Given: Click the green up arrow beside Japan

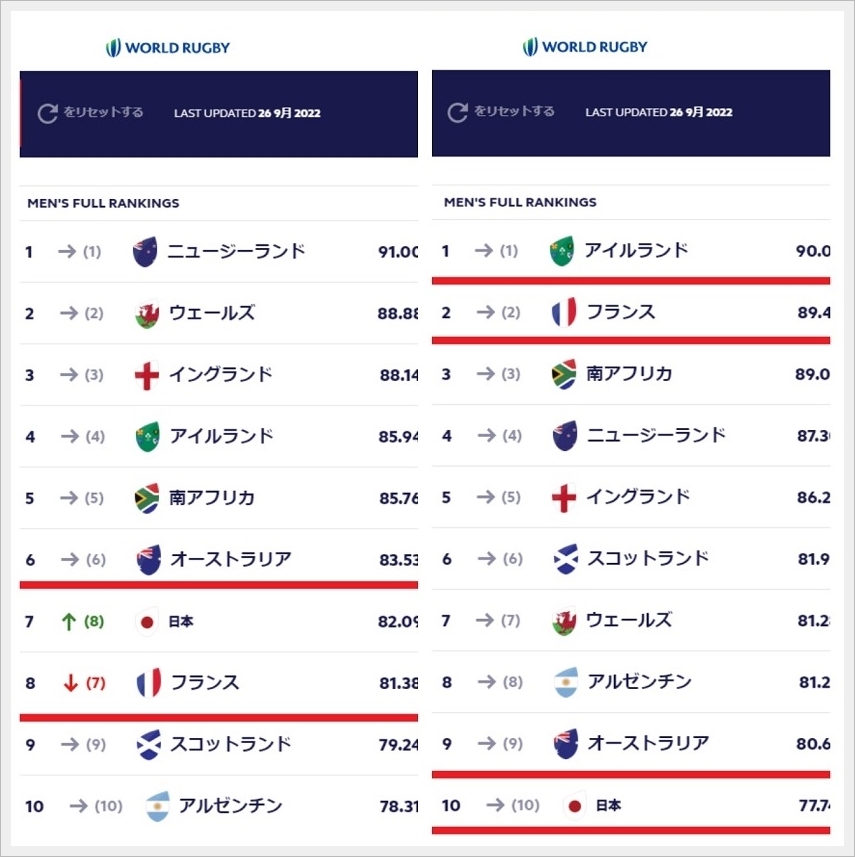Looking at the screenshot, I should coord(68,622).
